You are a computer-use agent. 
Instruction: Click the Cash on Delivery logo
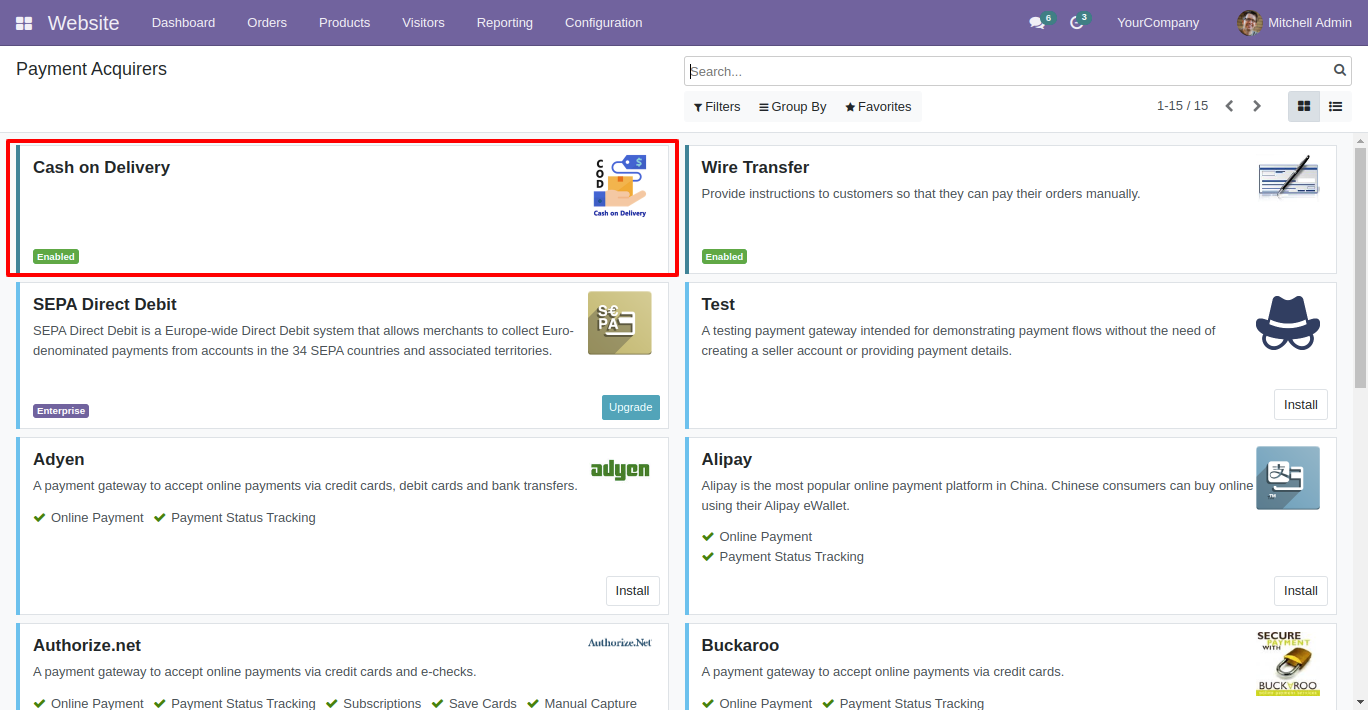tap(620, 186)
